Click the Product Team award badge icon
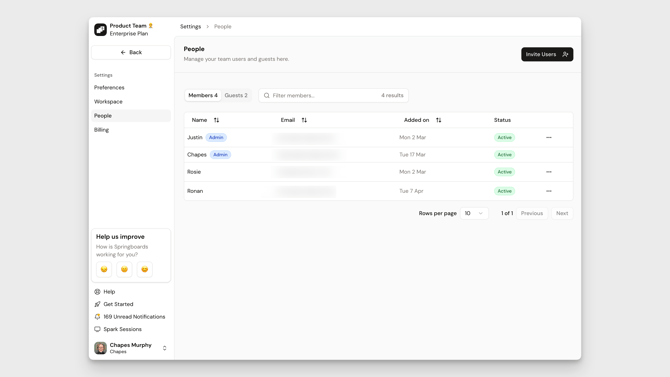The width and height of the screenshot is (670, 377). (150, 26)
